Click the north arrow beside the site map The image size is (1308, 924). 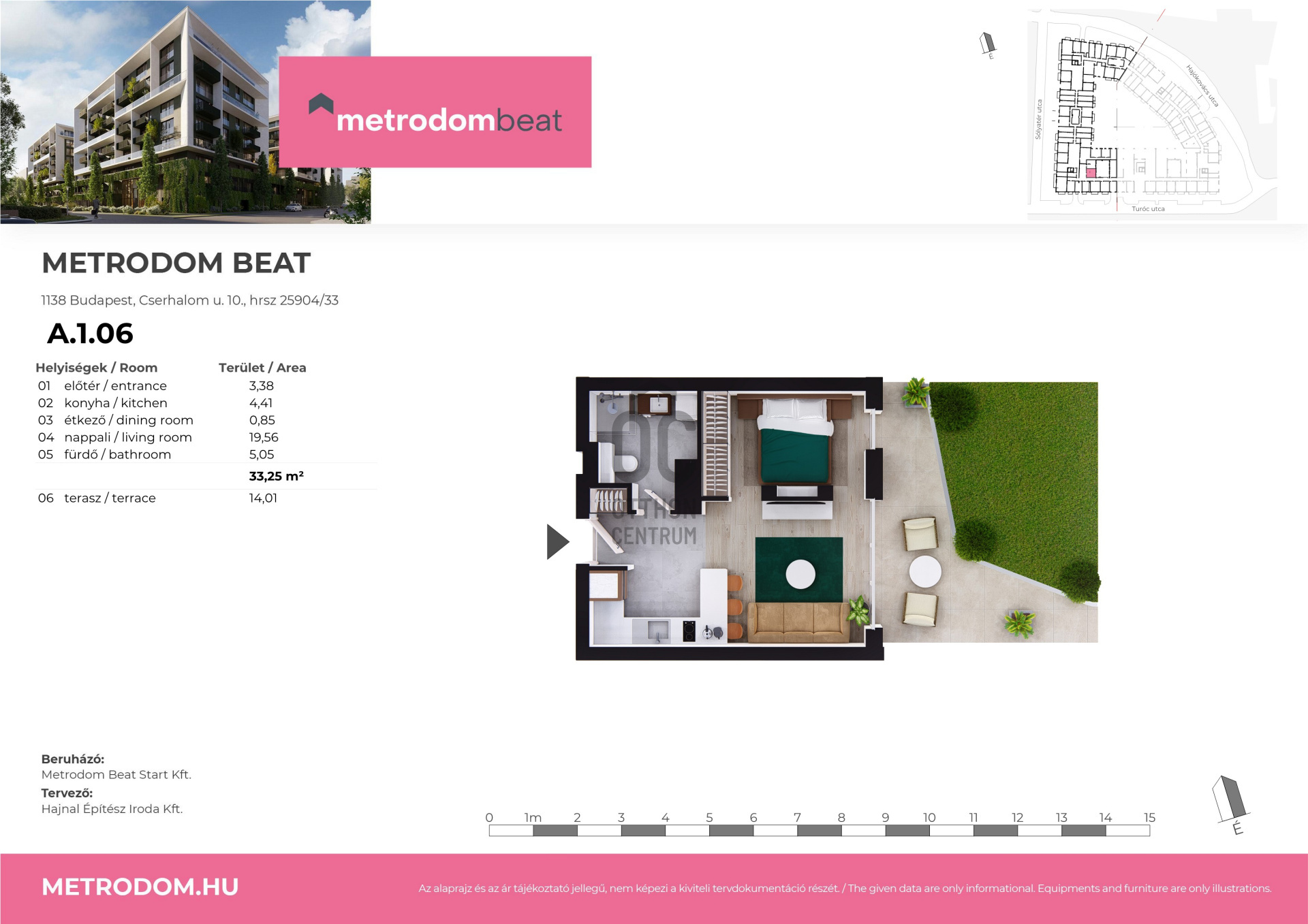(988, 45)
